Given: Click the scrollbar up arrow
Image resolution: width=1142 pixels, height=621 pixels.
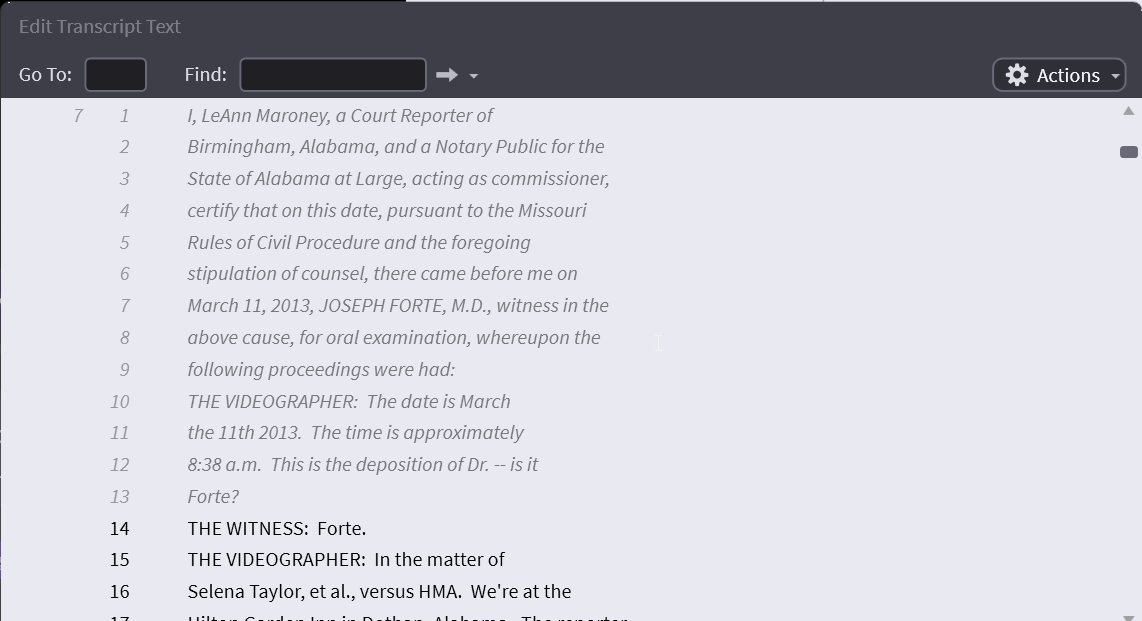Looking at the screenshot, I should [x=1129, y=111].
